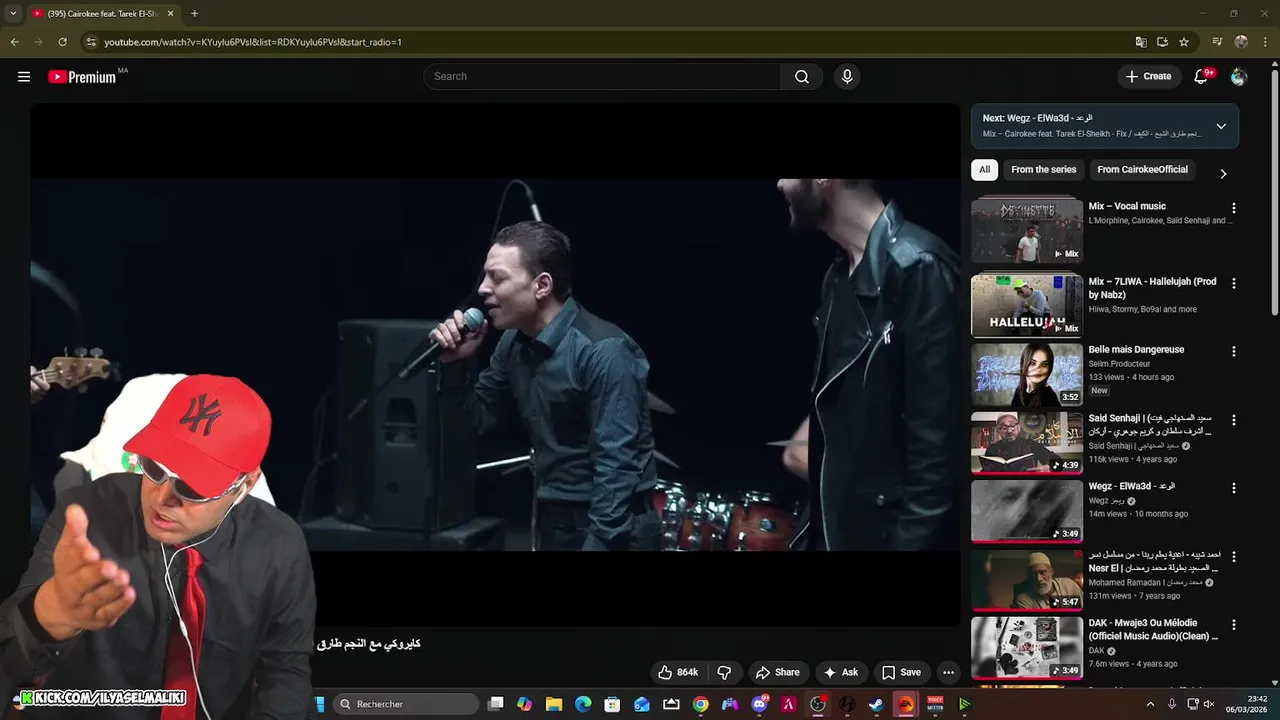Open Mohamed Ramadan Nesr El video thumbnail
This screenshot has width=1280, height=720.
coord(1027,578)
